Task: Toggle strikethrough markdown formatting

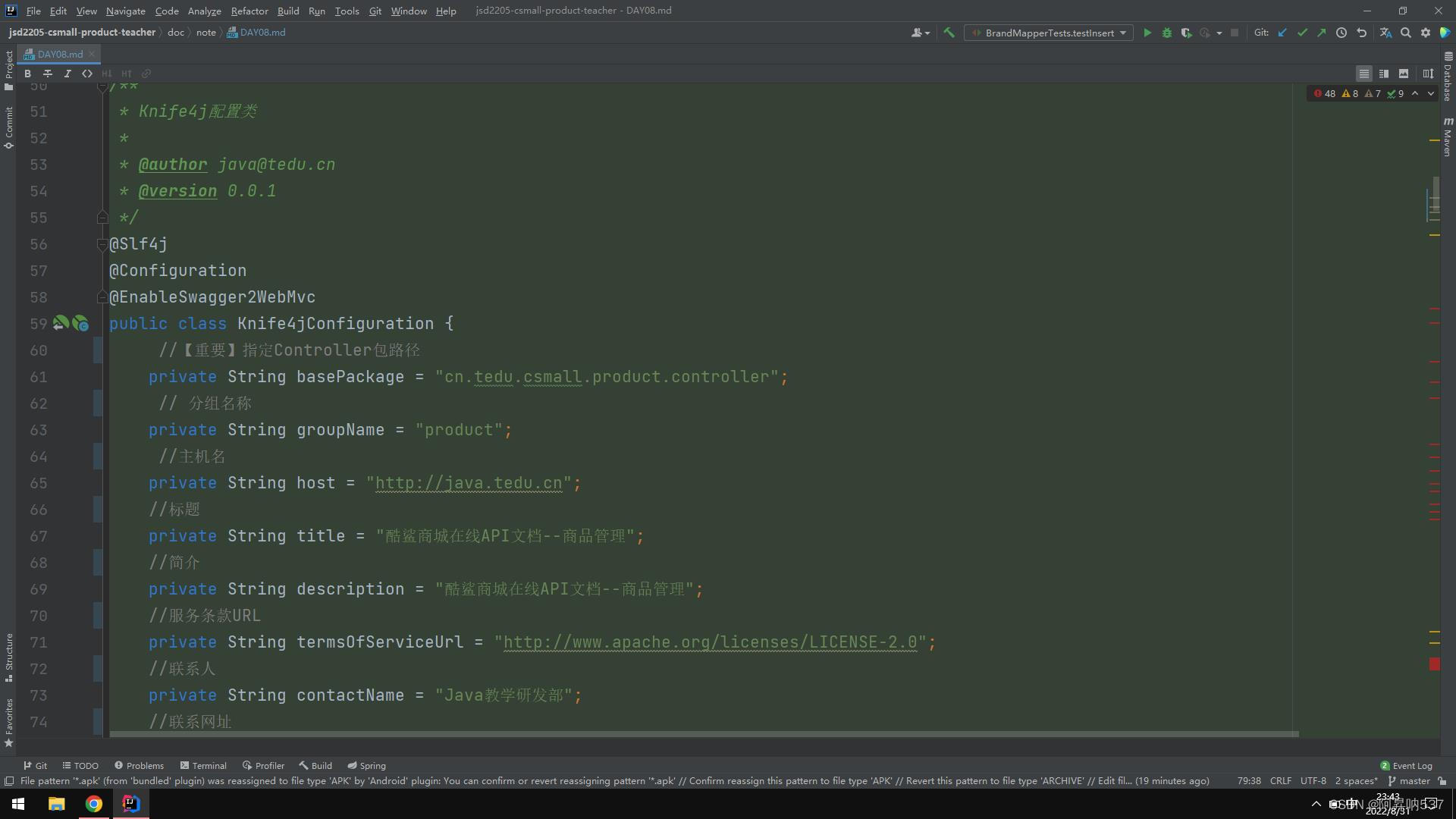Action: tap(47, 74)
